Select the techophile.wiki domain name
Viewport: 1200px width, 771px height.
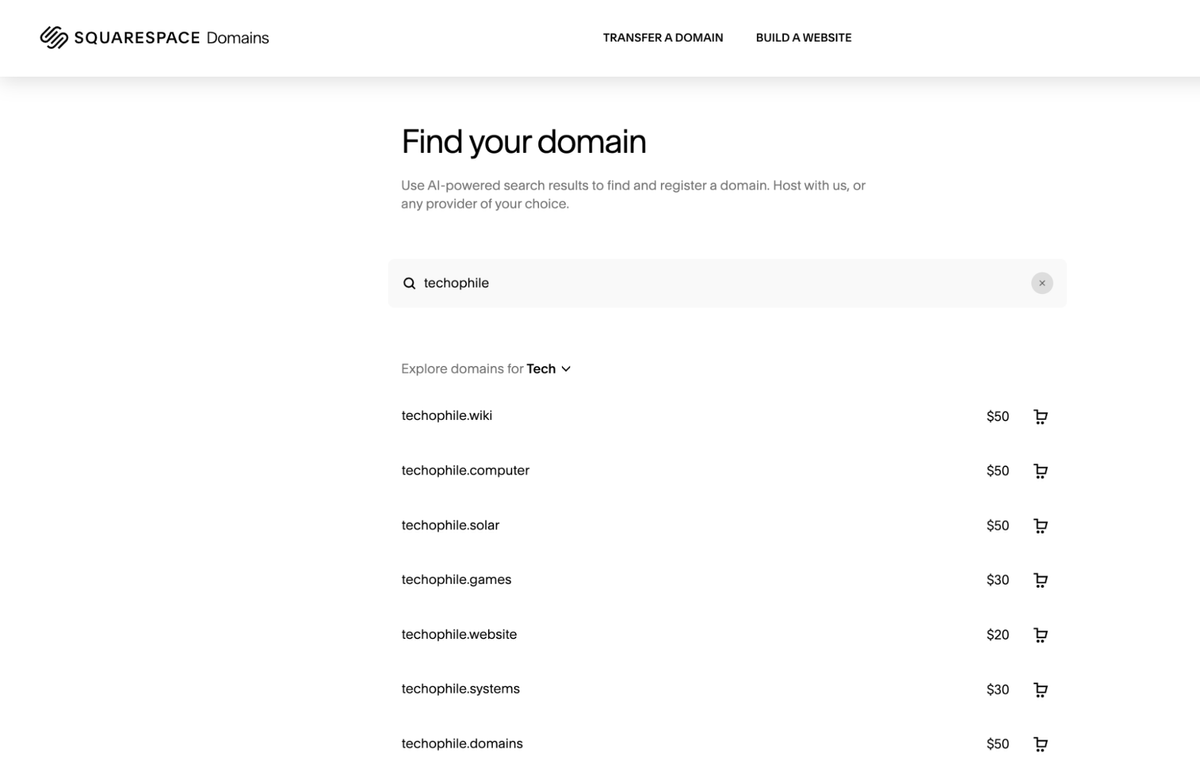tap(447, 415)
